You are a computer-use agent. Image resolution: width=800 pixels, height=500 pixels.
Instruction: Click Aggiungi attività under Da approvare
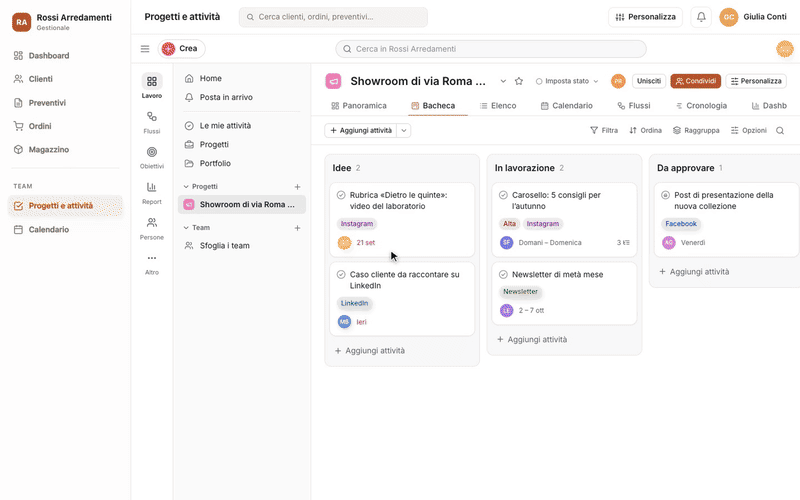tap(694, 272)
